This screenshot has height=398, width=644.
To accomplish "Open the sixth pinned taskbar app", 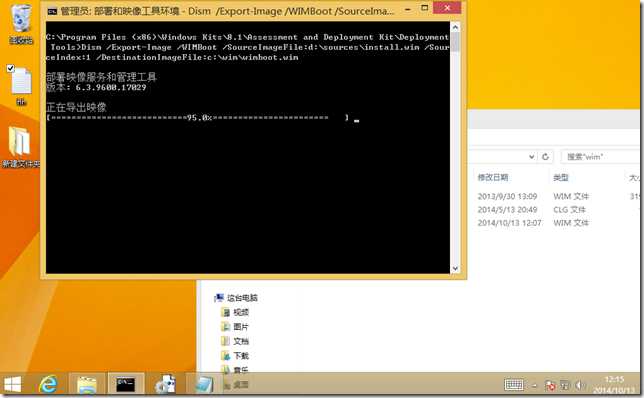I will (204, 385).
